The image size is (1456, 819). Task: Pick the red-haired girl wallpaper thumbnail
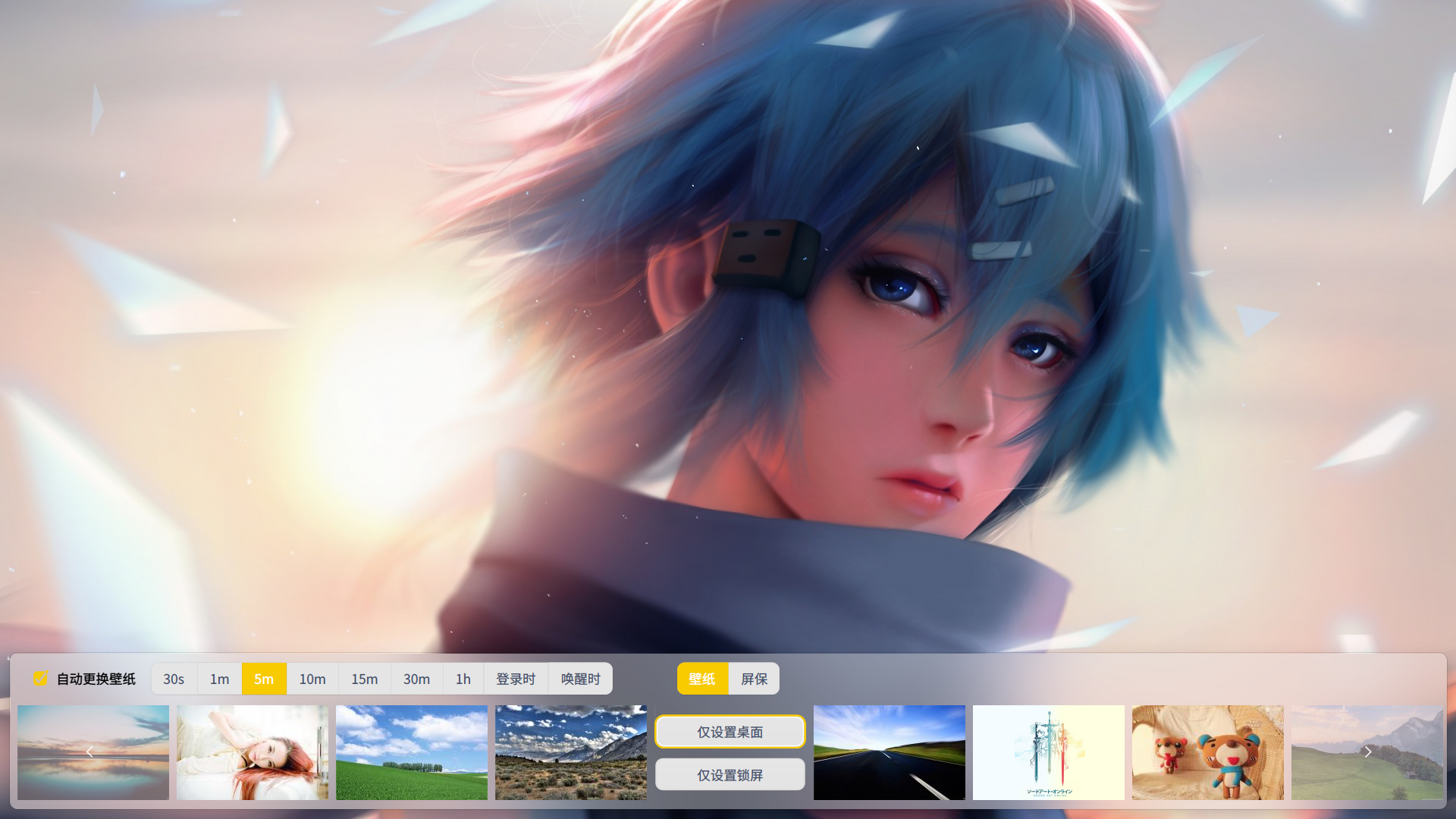(x=253, y=752)
